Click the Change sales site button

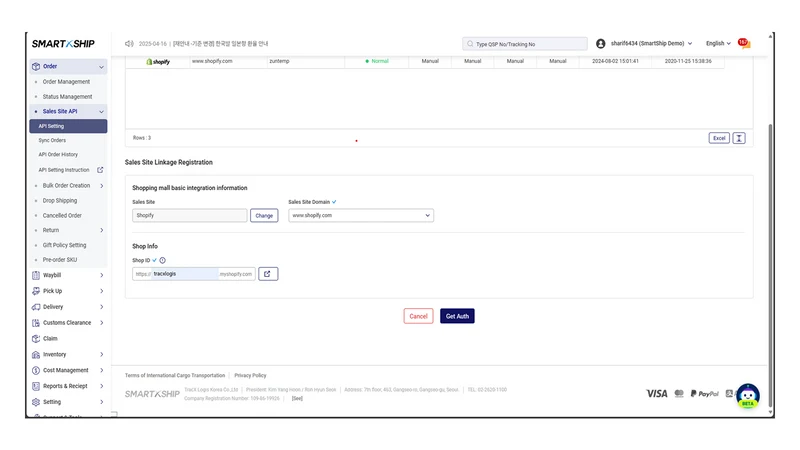pos(264,216)
